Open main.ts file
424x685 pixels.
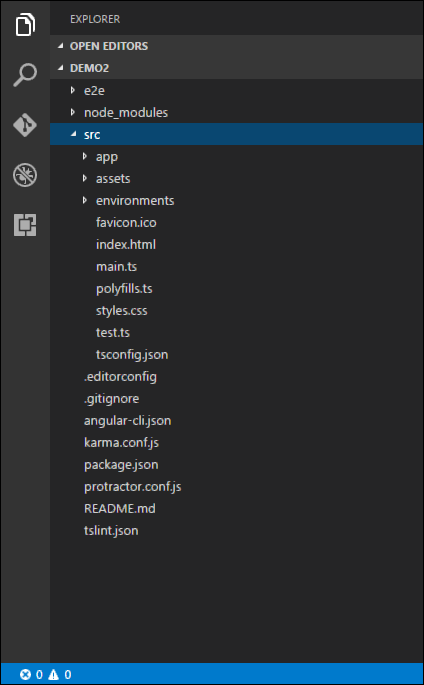click(x=116, y=266)
